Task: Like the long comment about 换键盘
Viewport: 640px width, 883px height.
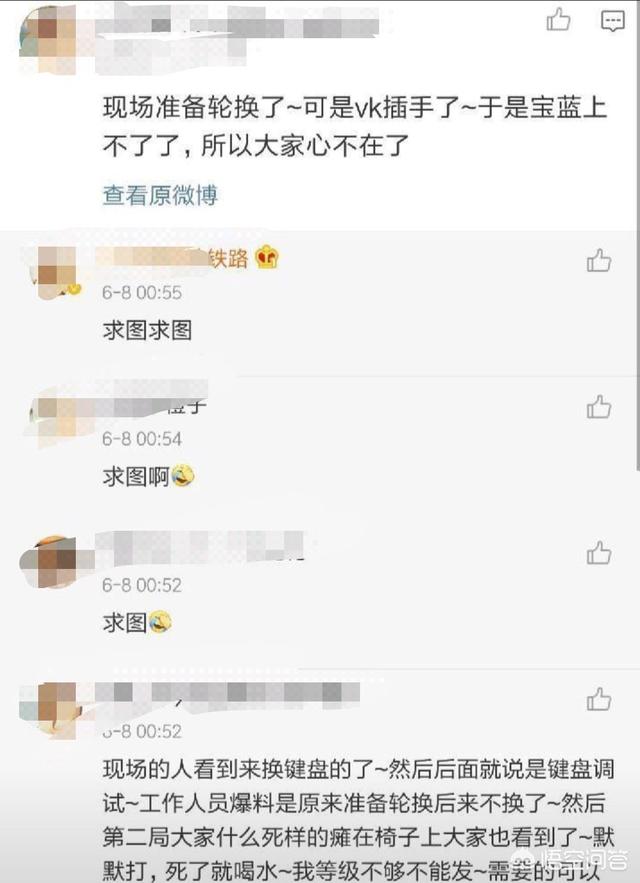Action: tap(598, 699)
